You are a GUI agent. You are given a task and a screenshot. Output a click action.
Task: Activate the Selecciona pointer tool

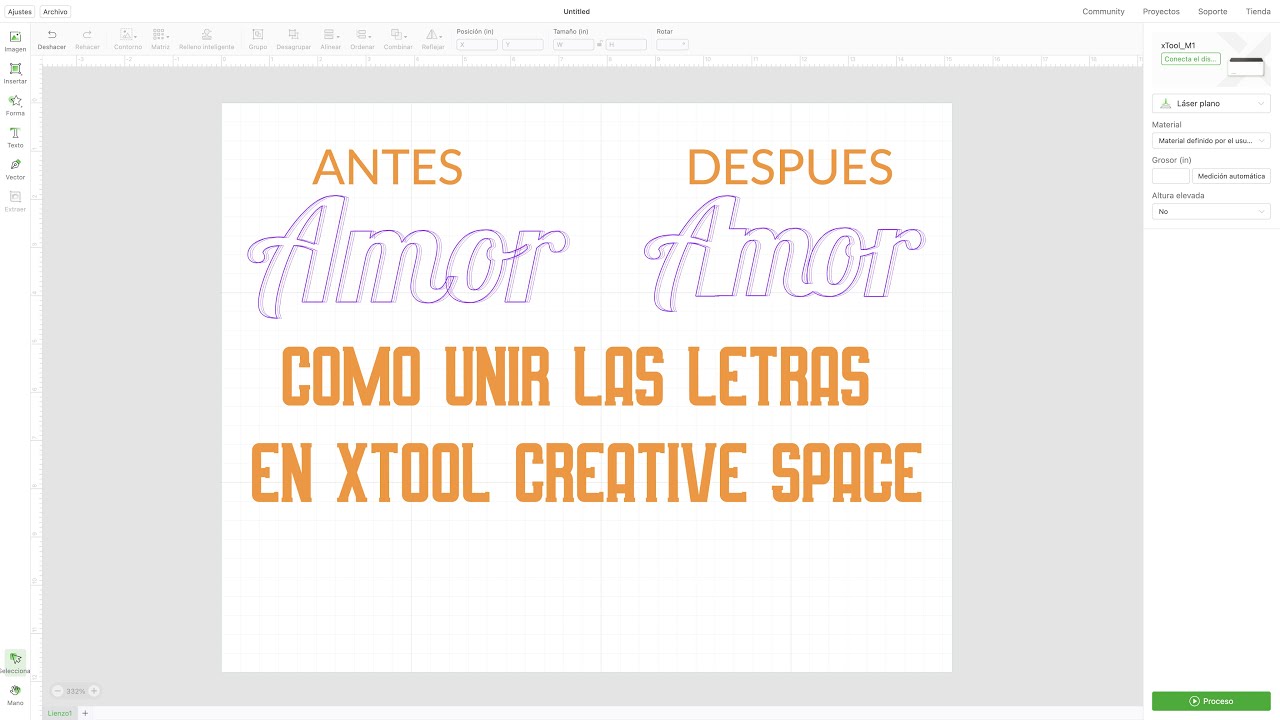point(15,662)
